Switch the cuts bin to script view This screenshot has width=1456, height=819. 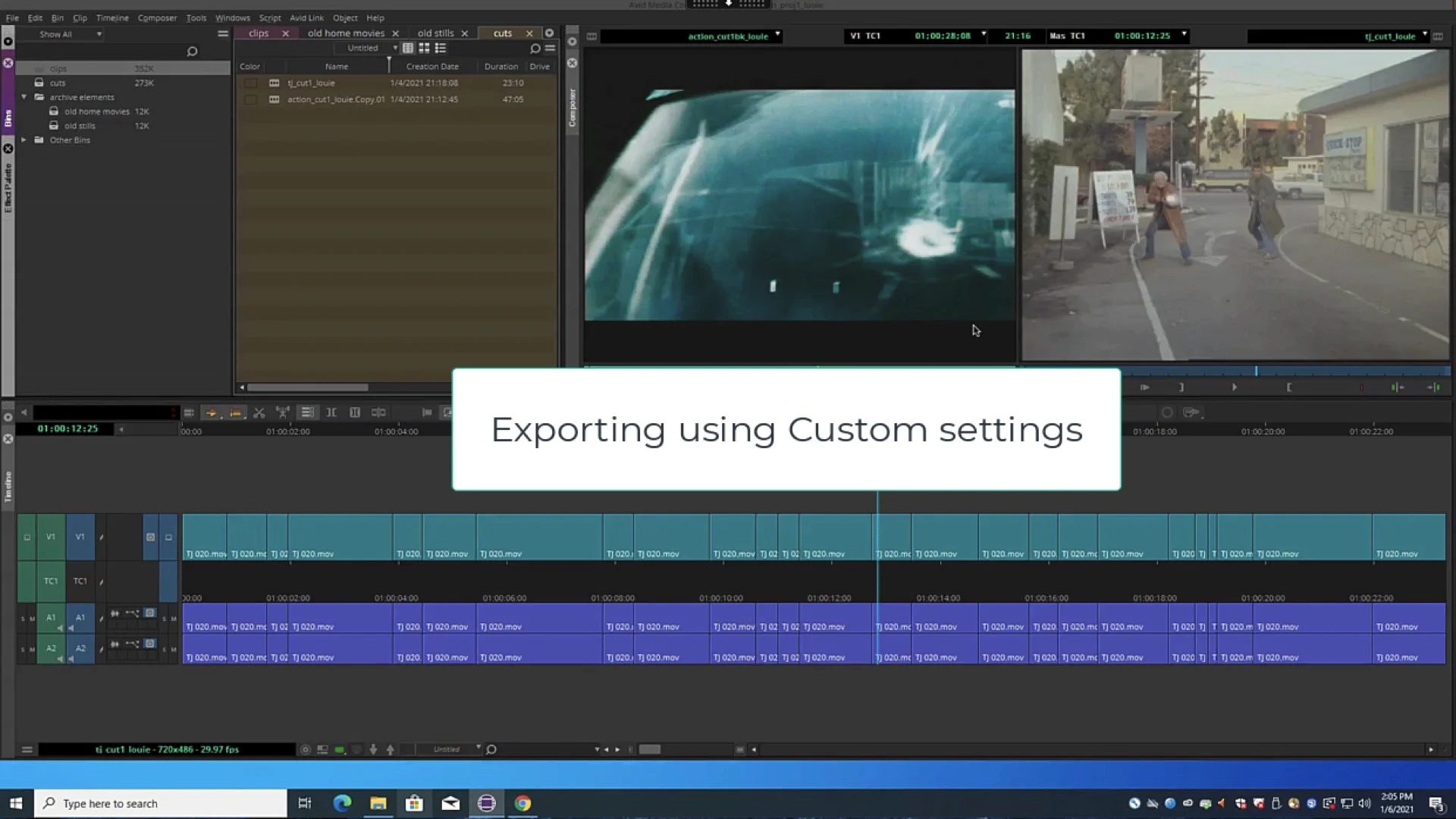point(440,48)
